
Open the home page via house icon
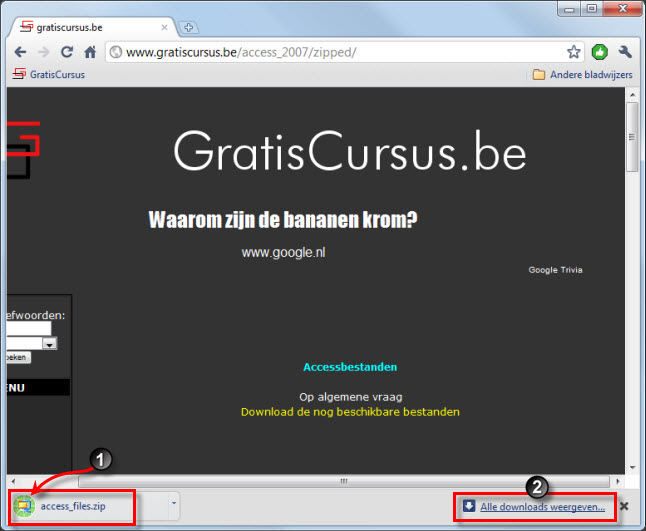90,52
